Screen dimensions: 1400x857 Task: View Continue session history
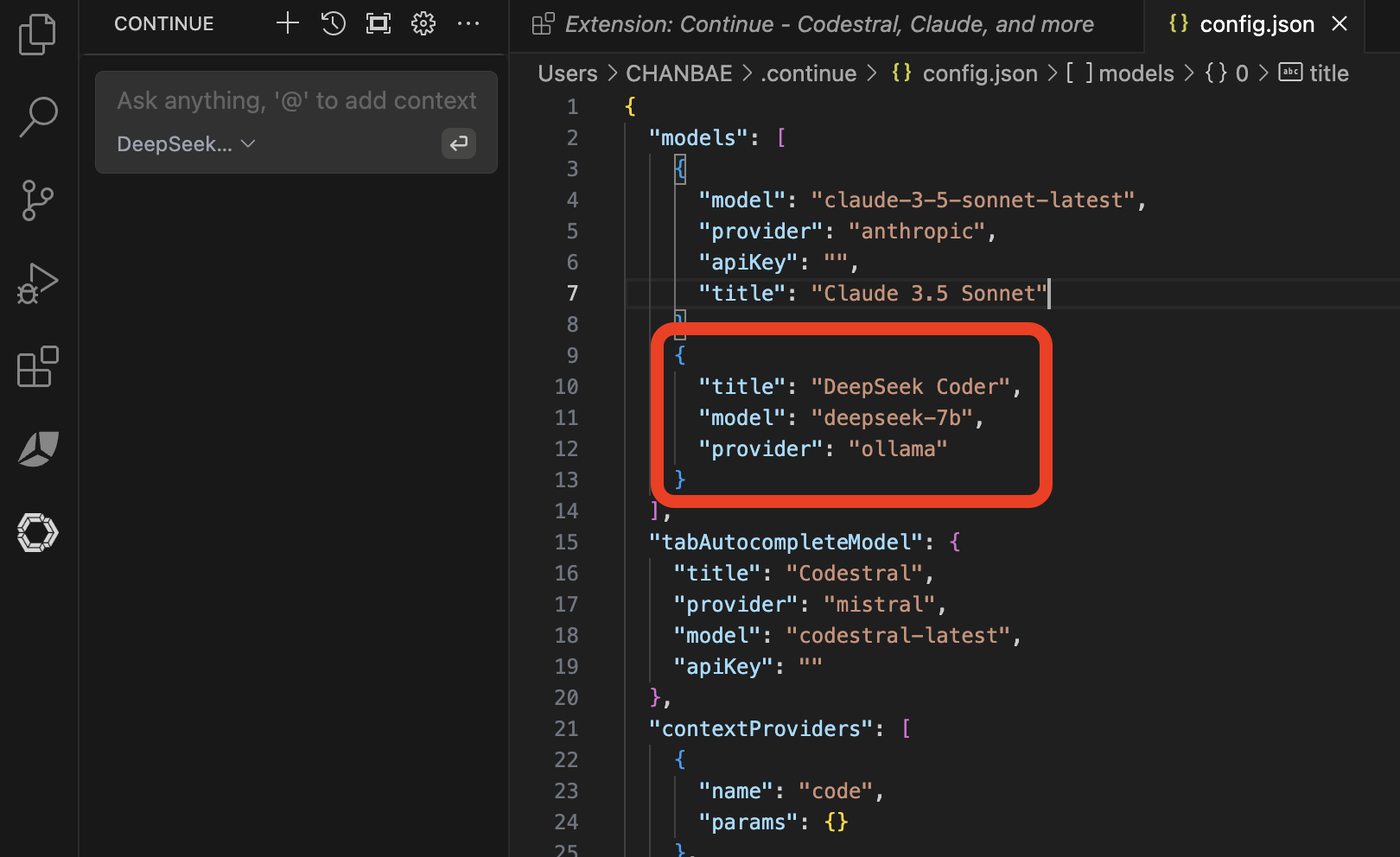(x=333, y=23)
